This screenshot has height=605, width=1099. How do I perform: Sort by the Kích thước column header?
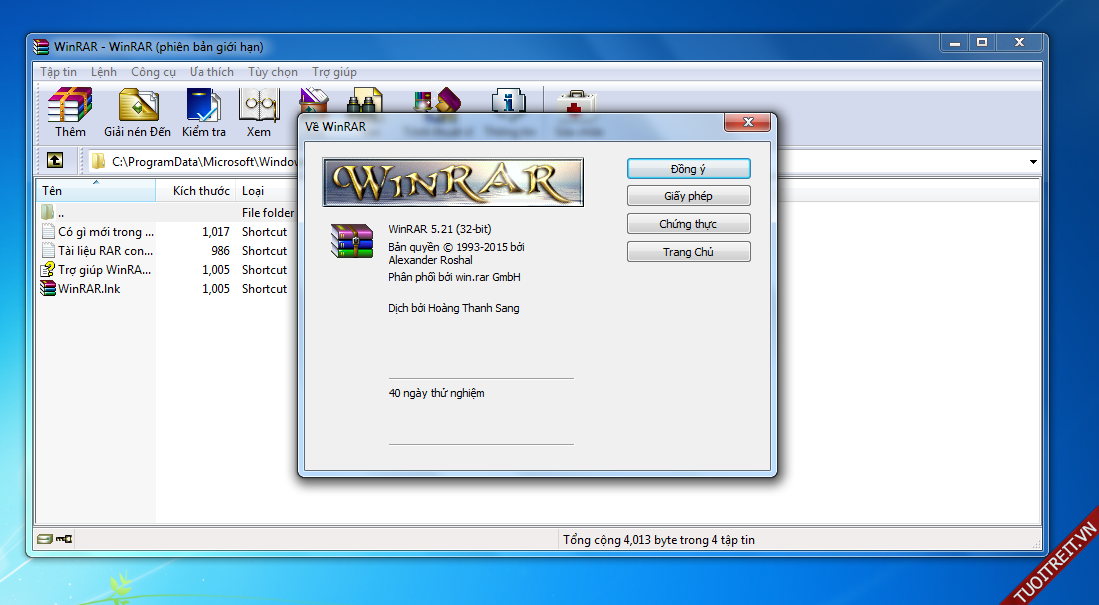(x=200, y=190)
